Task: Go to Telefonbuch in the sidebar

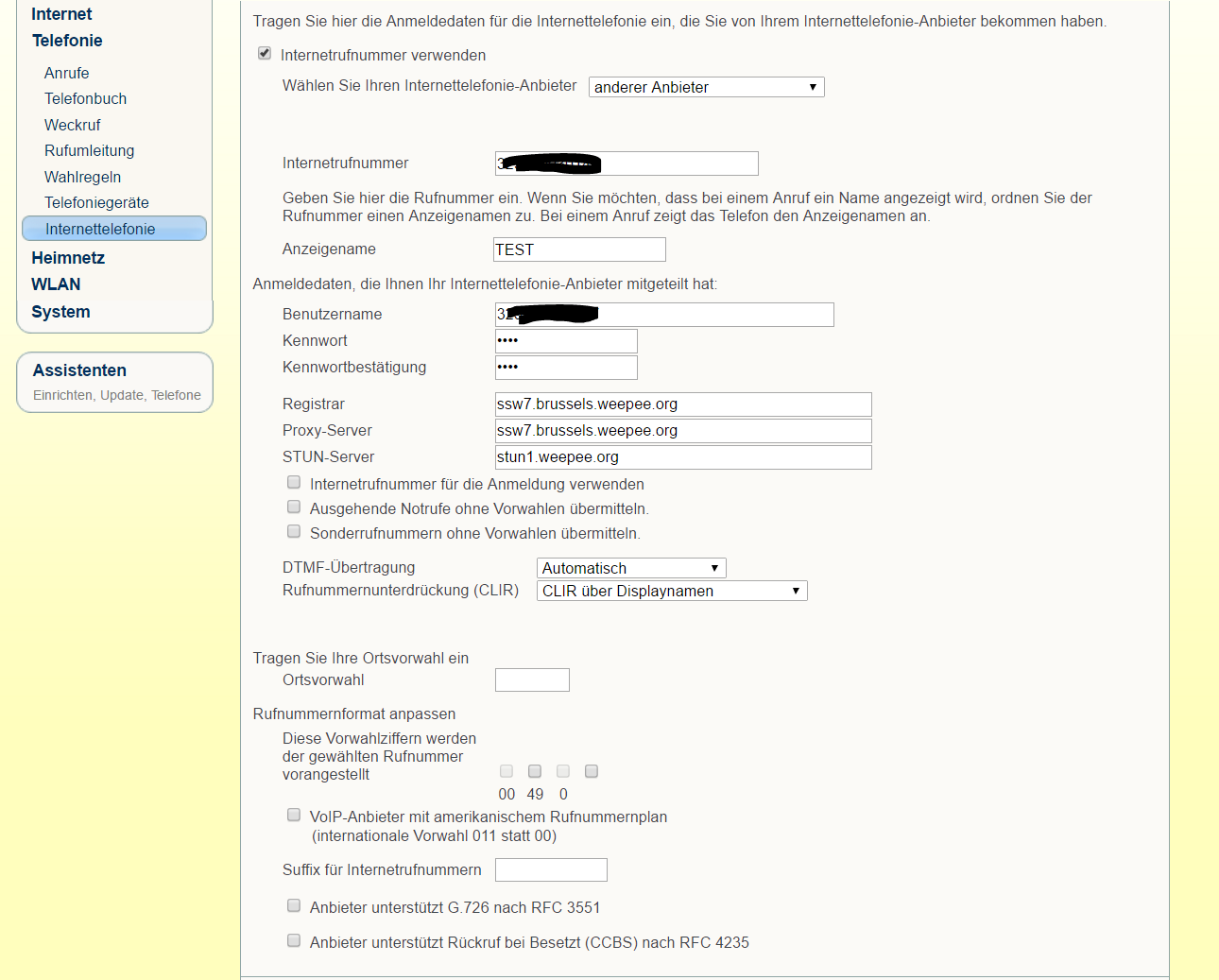Action: coord(85,98)
